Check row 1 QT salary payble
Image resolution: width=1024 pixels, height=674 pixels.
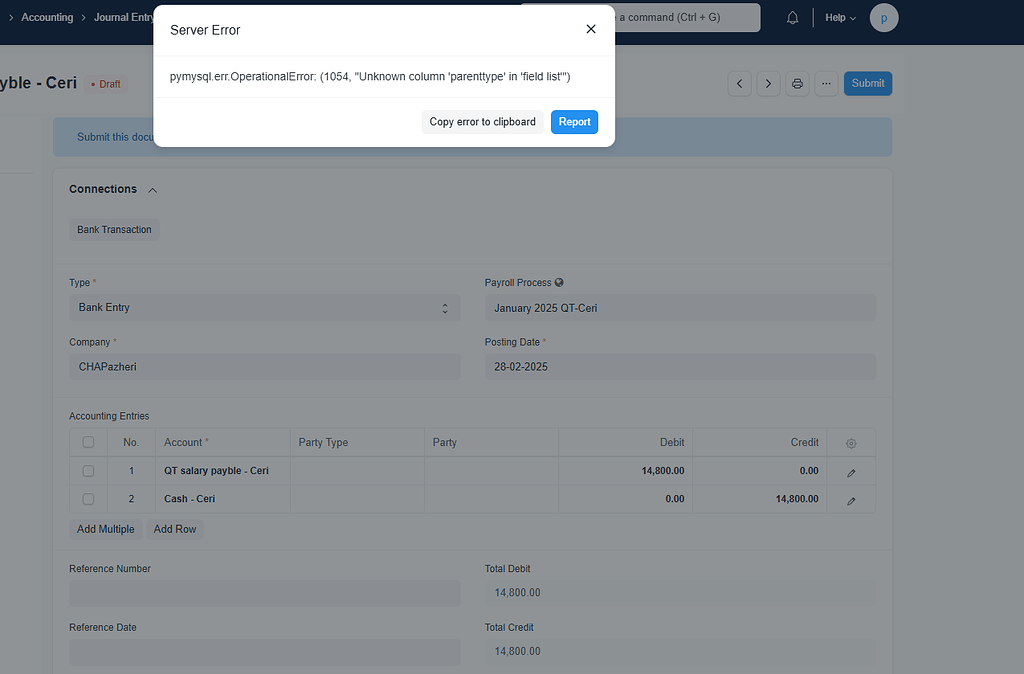tap(88, 471)
